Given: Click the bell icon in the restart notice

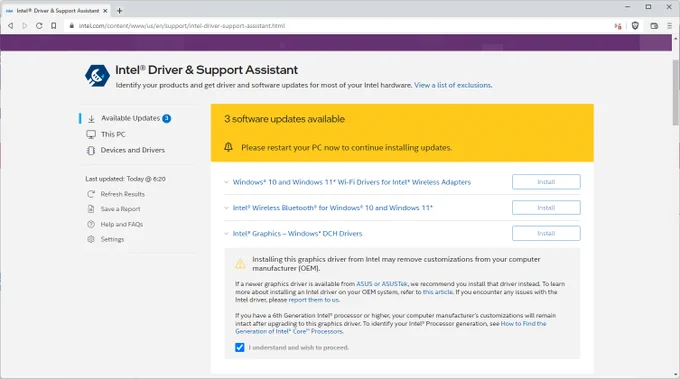Looking at the screenshot, I should click(x=229, y=147).
